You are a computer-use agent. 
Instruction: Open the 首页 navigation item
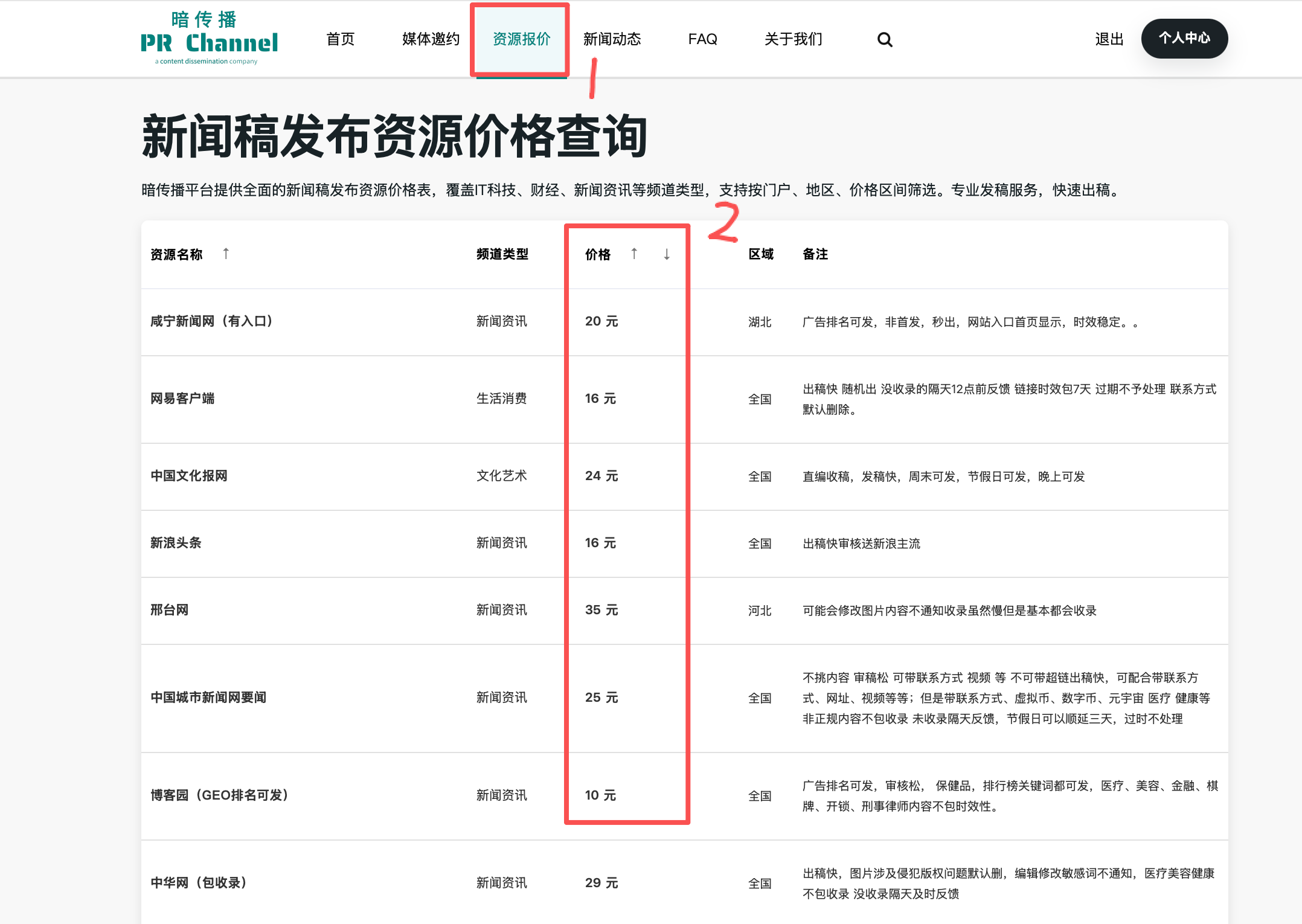tap(341, 39)
